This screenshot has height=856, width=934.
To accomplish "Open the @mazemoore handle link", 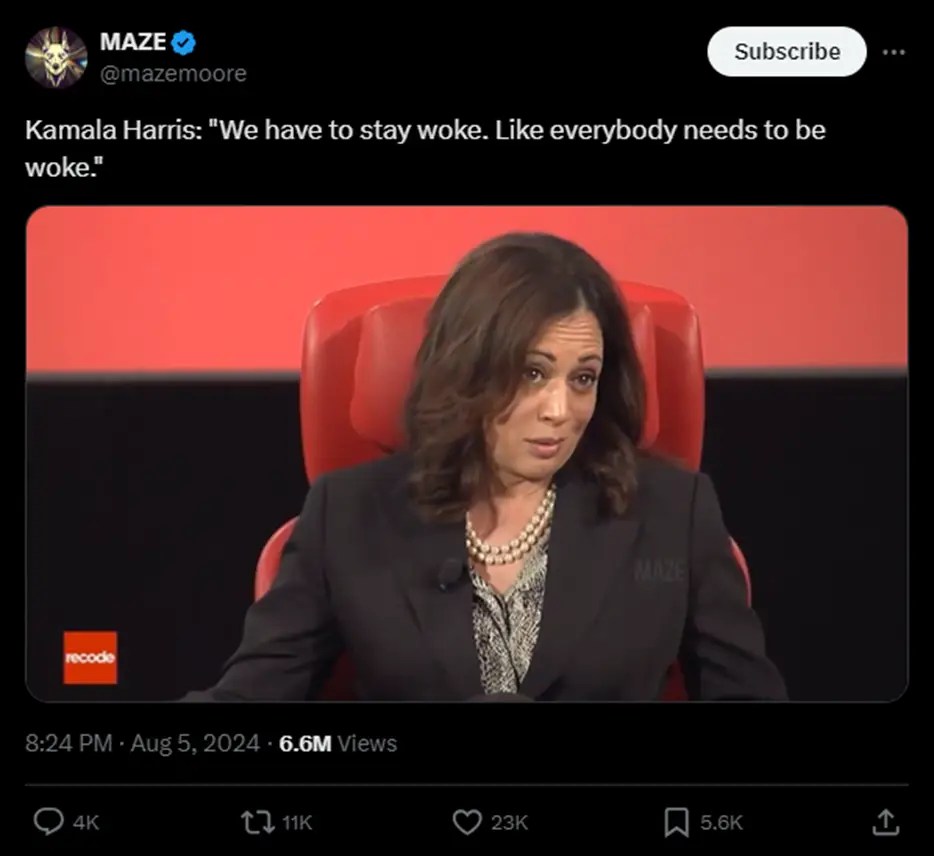I will tap(173, 73).
